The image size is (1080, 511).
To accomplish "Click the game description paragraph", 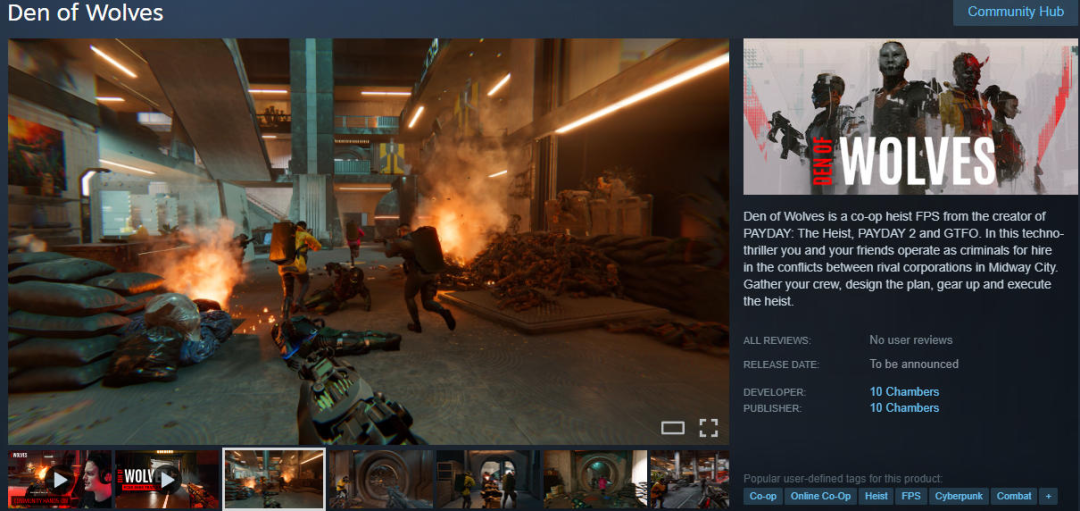I will 904,260.
